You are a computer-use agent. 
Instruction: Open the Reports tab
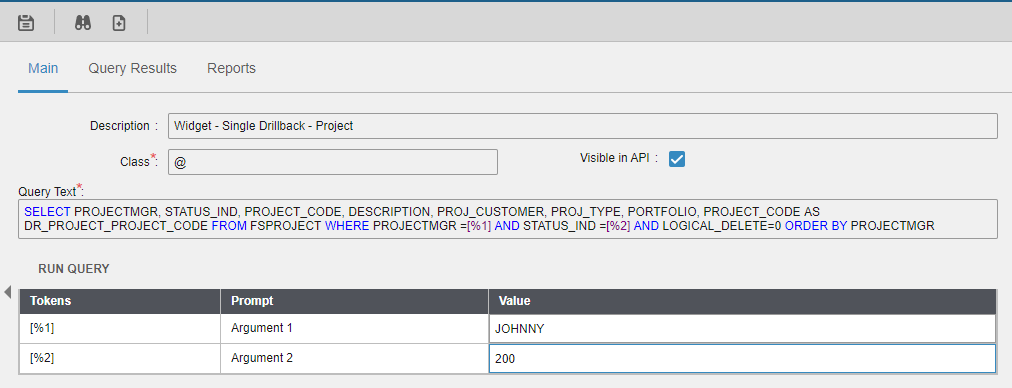tap(231, 68)
